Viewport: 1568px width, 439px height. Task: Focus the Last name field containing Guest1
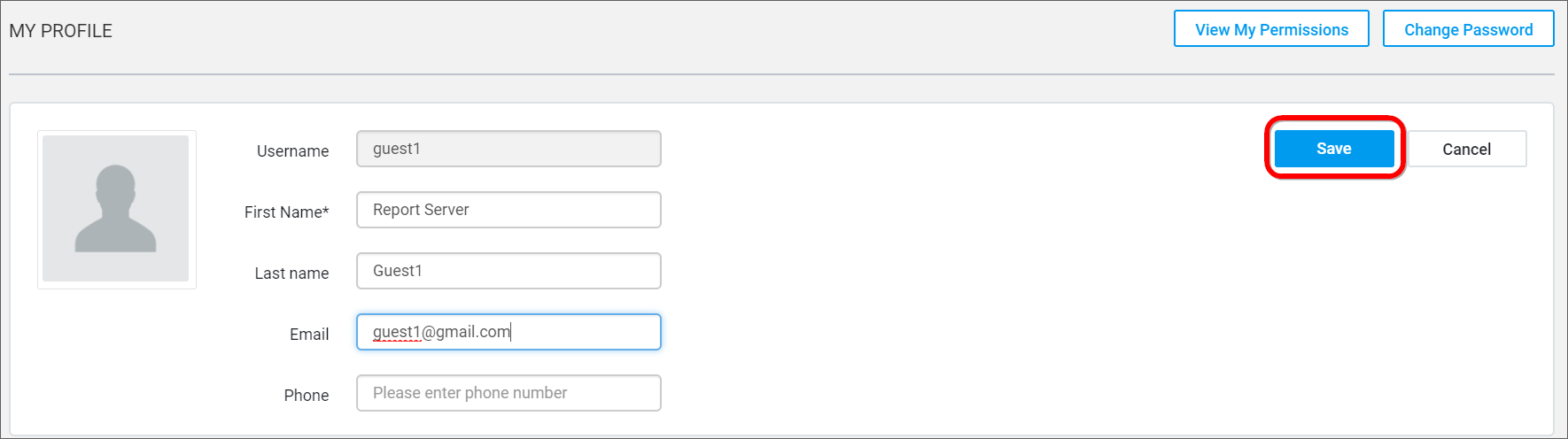point(508,271)
